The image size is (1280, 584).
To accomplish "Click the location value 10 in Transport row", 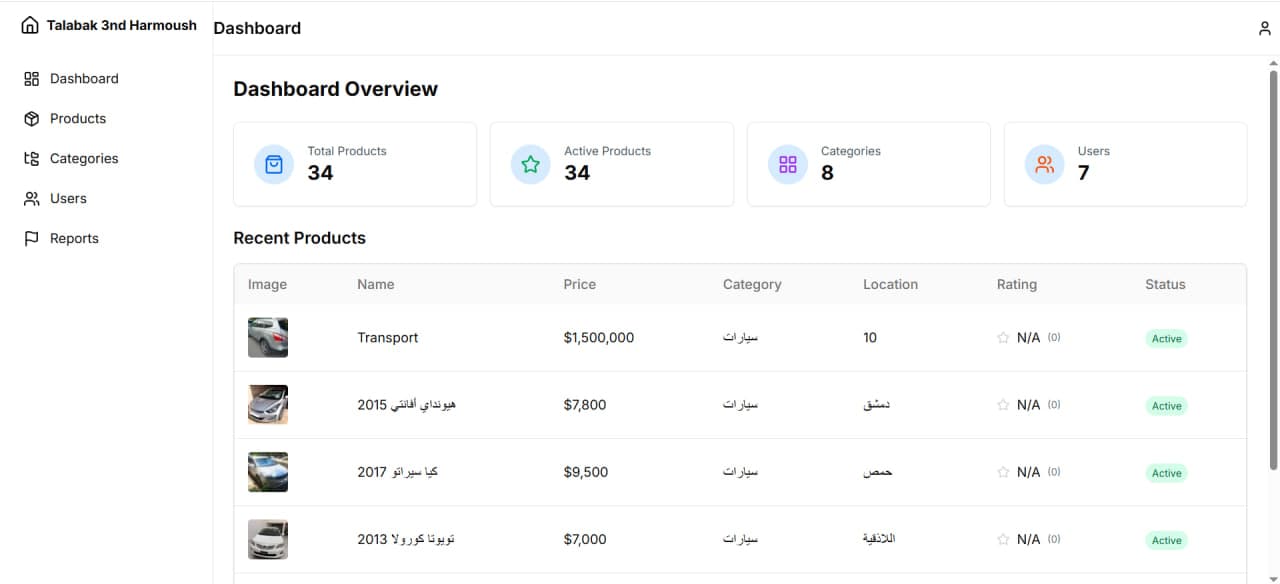I will pyautogui.click(x=870, y=338).
